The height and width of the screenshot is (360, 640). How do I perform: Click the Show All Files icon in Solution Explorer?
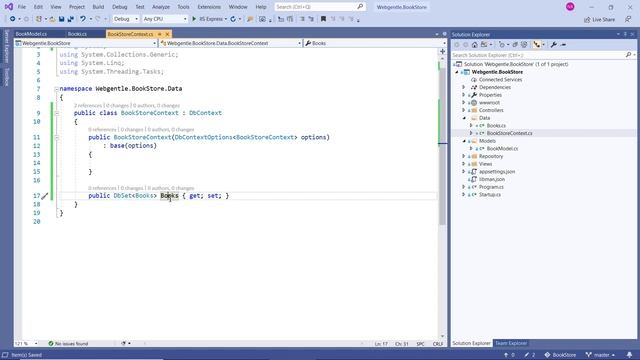[x=524, y=44]
